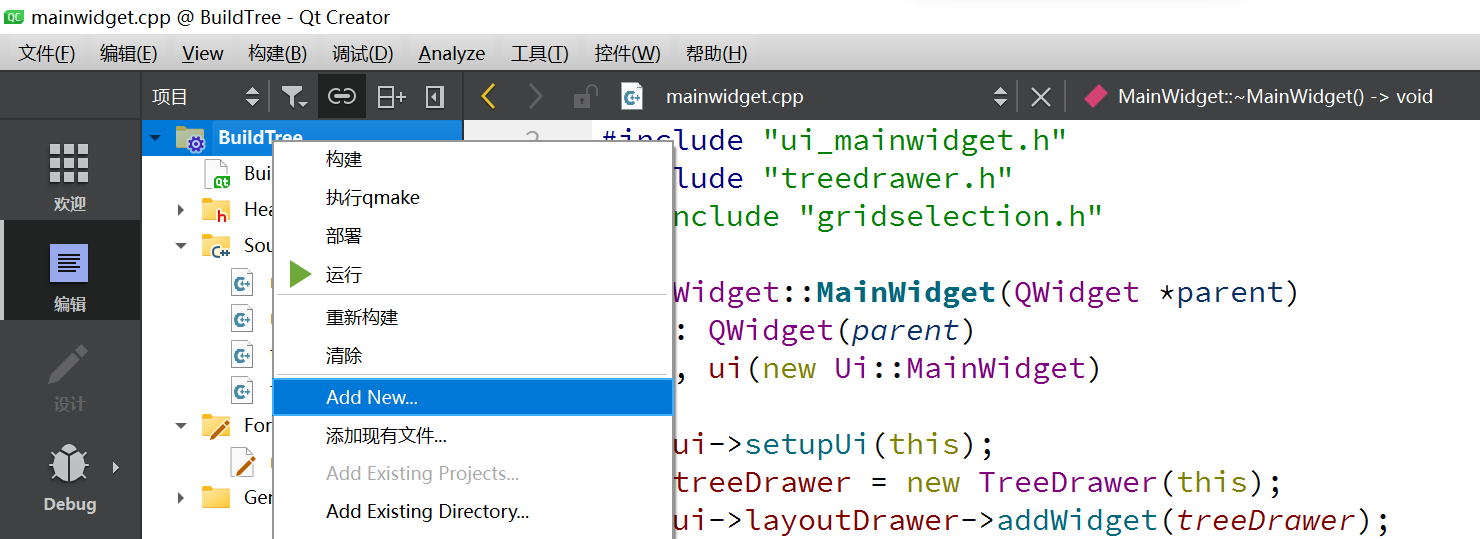Close the sidebar panel icon
This screenshot has height=539, width=1480.
[435, 97]
